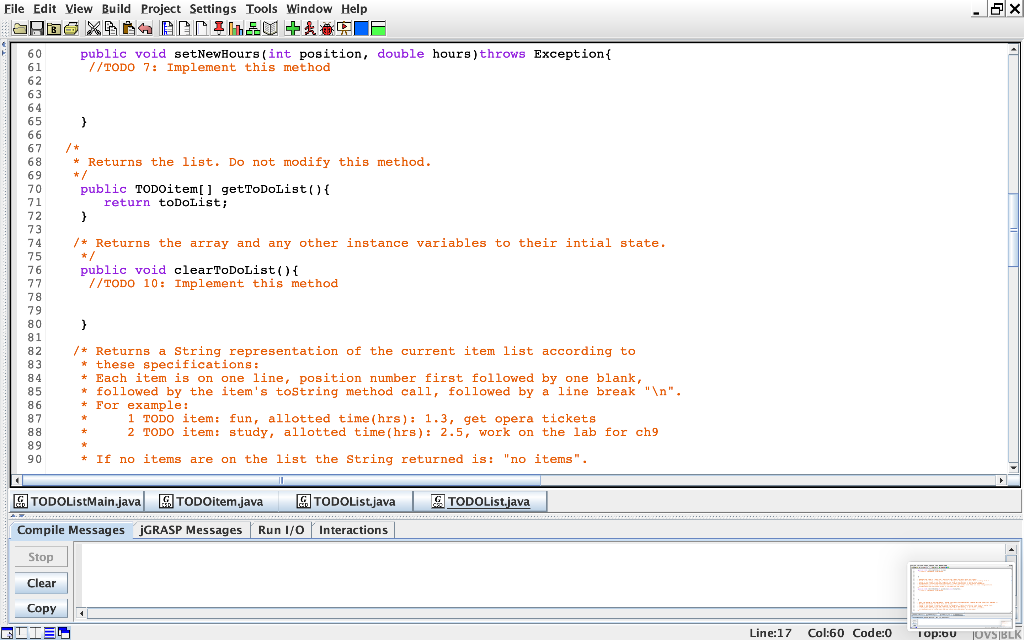
Task: Open documentation with the book icon
Action: click(270, 28)
